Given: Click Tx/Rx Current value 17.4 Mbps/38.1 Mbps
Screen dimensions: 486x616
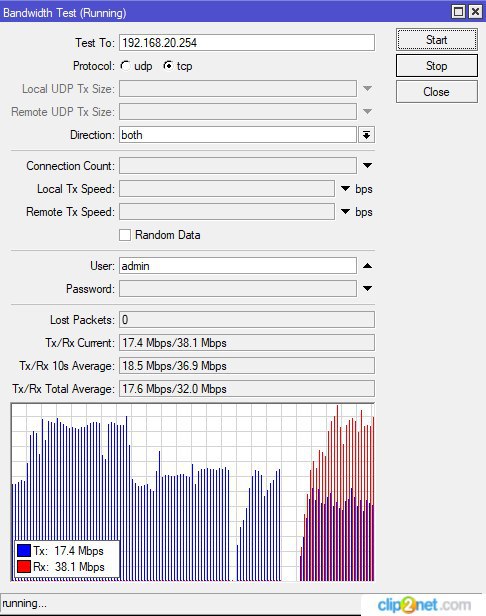Looking at the screenshot, I should click(x=174, y=343).
